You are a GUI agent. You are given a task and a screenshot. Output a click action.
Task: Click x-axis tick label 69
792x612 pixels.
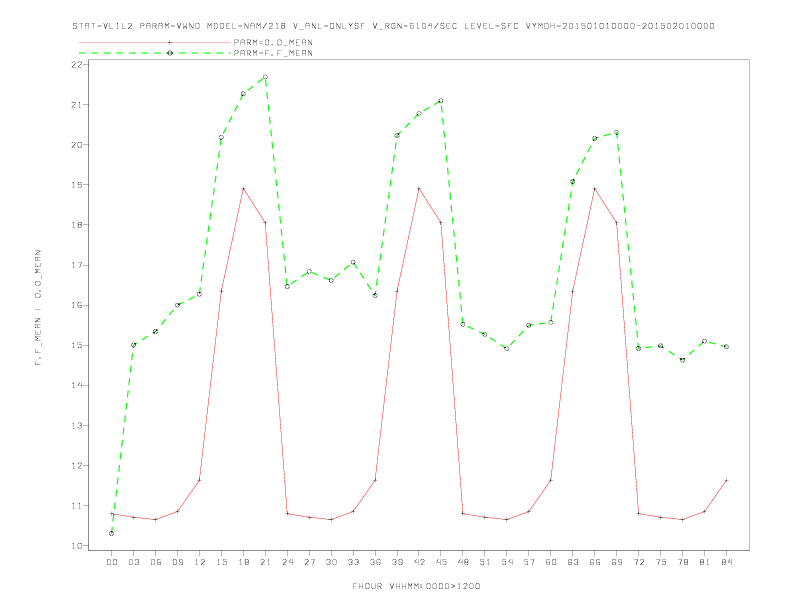pos(617,562)
